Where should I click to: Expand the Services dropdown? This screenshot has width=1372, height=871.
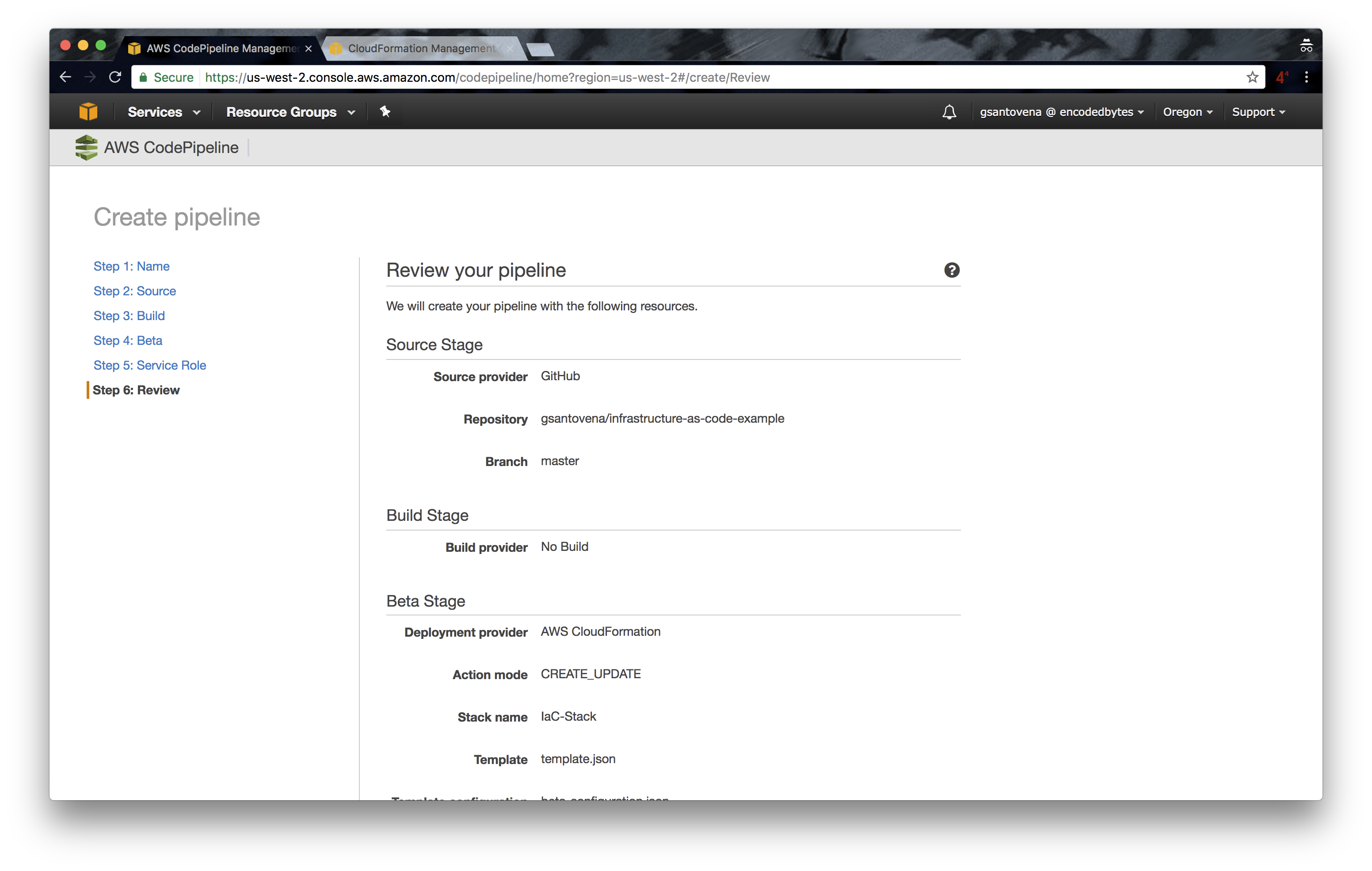(x=164, y=112)
